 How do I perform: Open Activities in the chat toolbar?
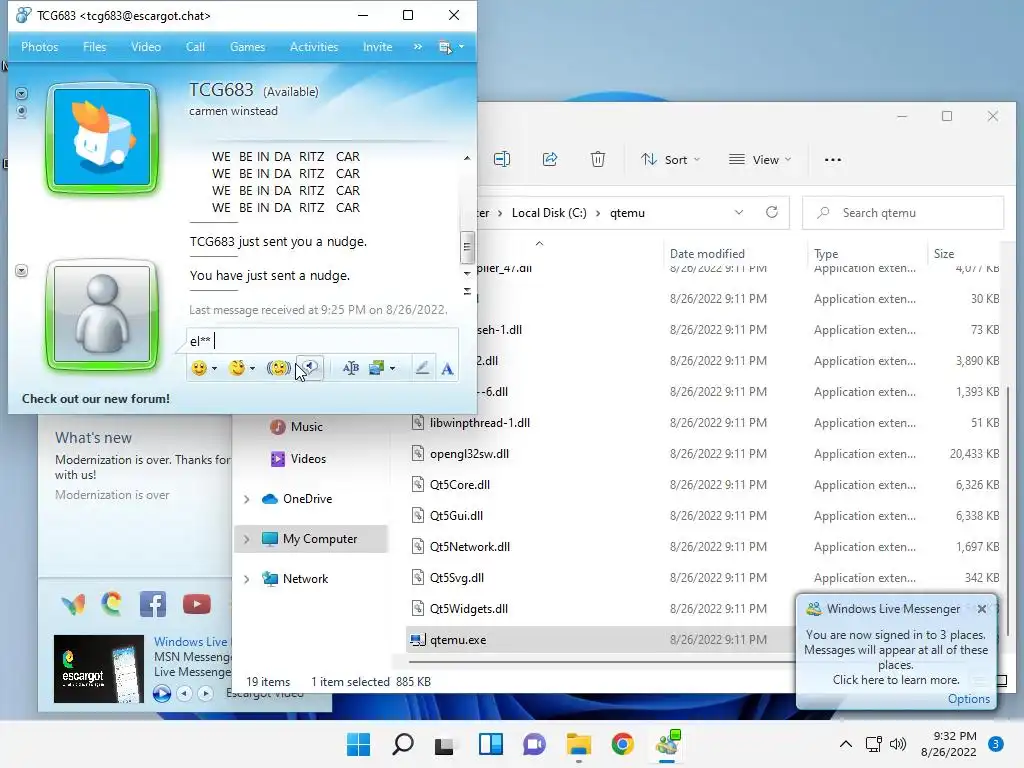coord(314,47)
